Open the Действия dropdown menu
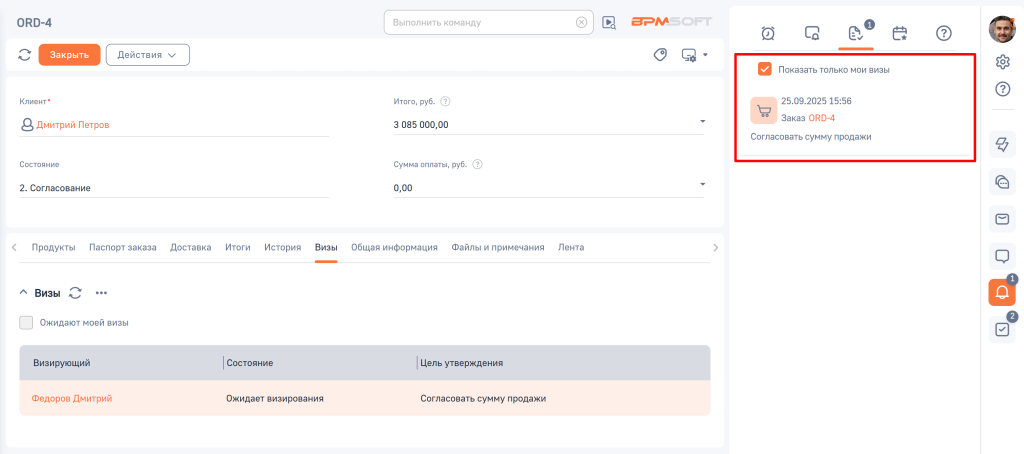Image resolution: width=1024 pixels, height=454 pixels. coord(147,55)
